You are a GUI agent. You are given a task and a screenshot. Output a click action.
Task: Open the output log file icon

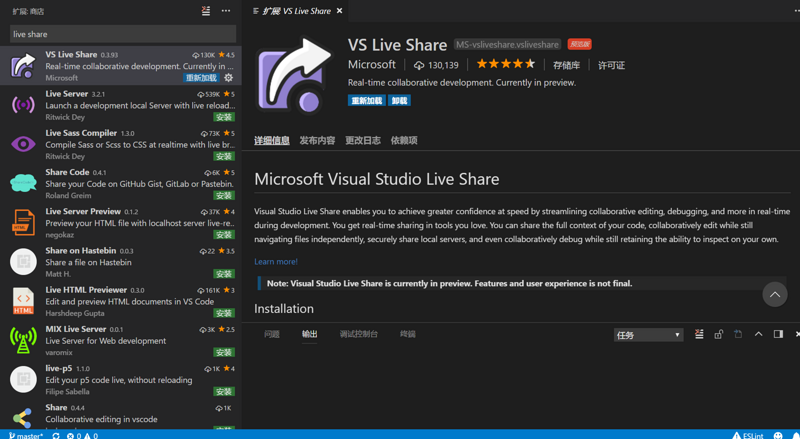coord(738,334)
